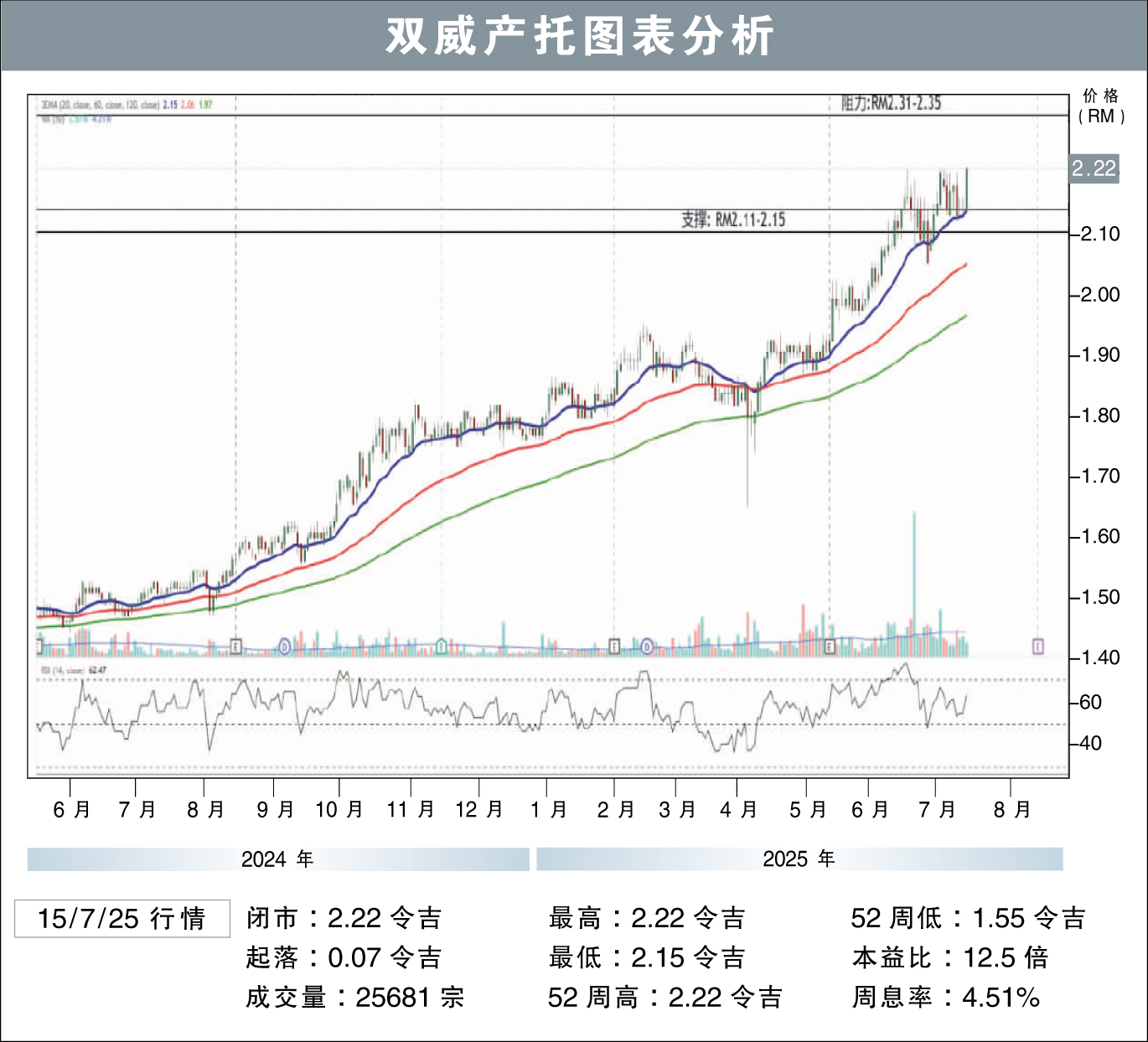The image size is (1148, 1042).
Task: Click the RSI 60 level label
Action: [1090, 703]
